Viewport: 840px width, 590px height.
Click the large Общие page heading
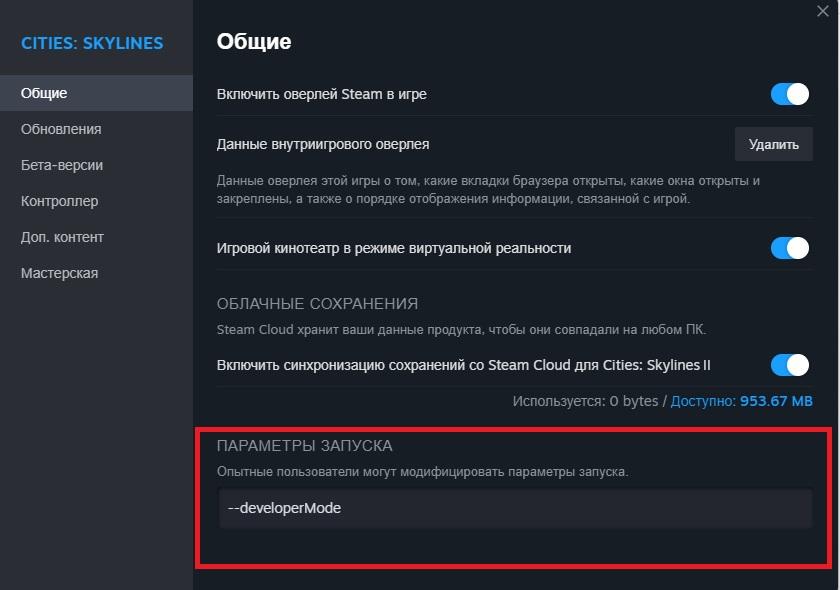254,42
